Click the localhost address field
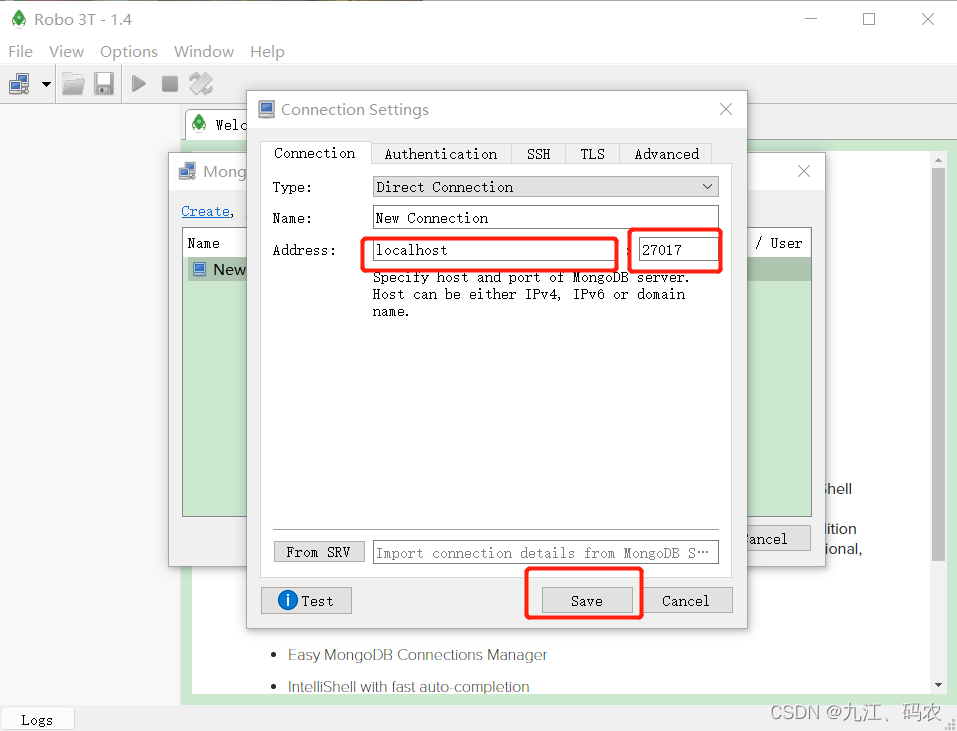This screenshot has height=731, width=957. click(x=494, y=250)
